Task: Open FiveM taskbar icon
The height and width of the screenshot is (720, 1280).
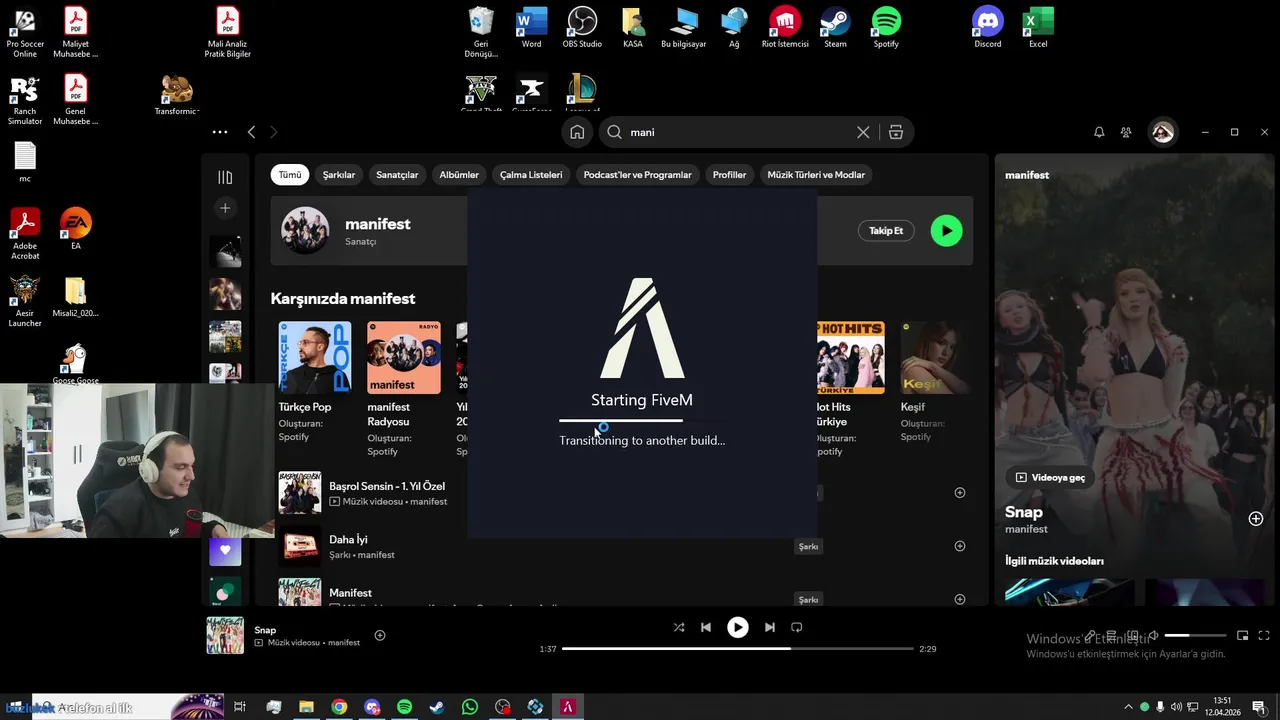Action: 568,707
